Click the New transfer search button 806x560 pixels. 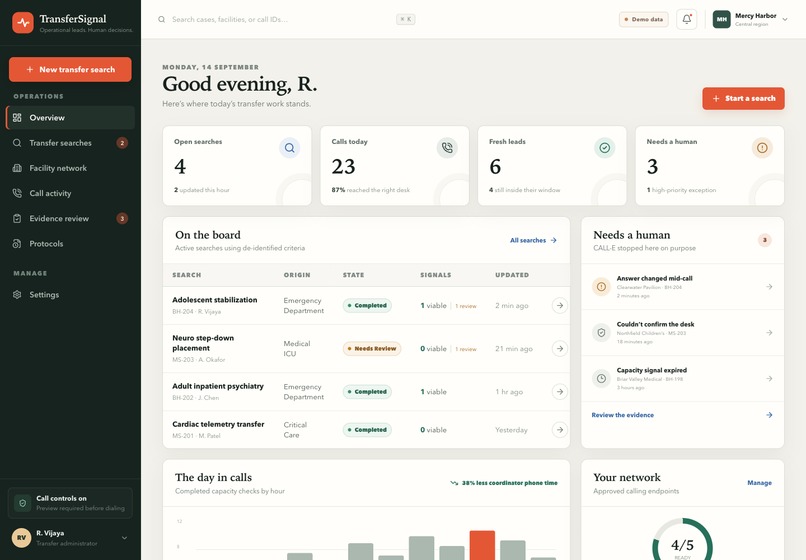point(70,69)
